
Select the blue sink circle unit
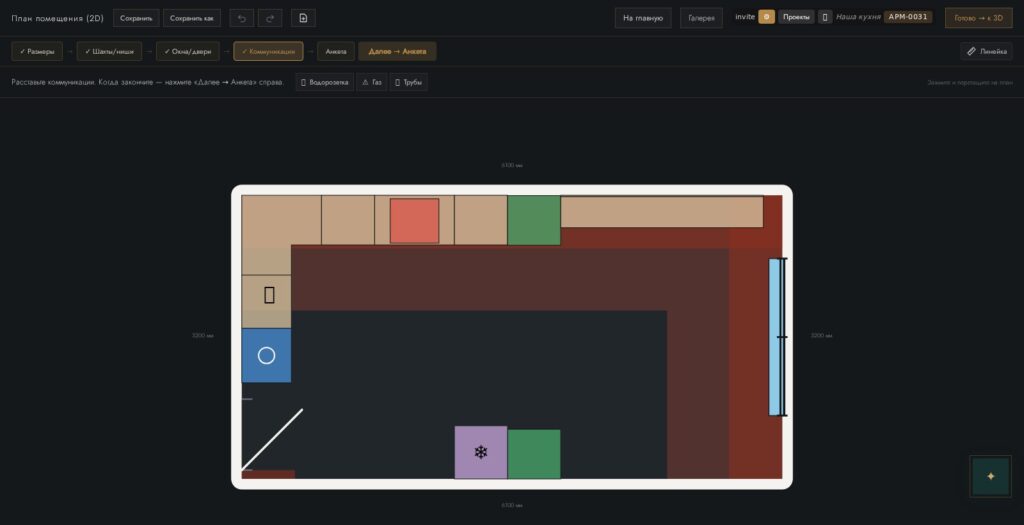(266, 355)
